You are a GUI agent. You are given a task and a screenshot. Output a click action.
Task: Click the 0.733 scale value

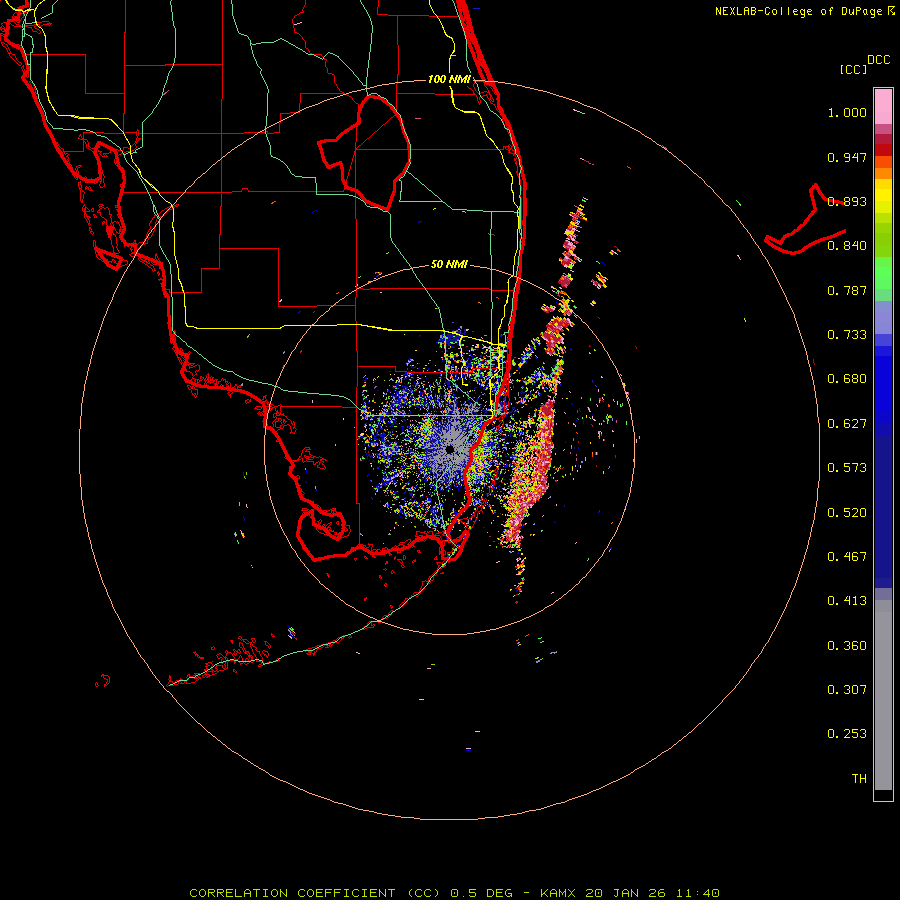click(847, 335)
